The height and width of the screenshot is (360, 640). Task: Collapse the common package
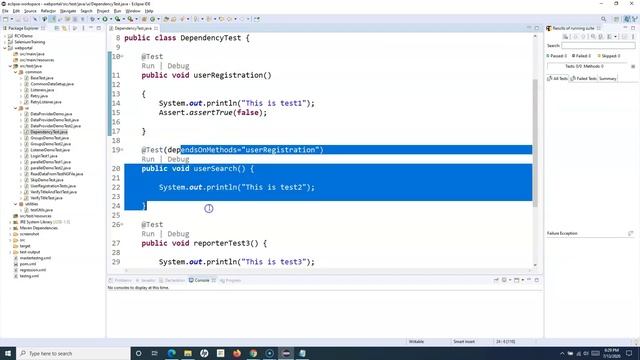pos(16,72)
